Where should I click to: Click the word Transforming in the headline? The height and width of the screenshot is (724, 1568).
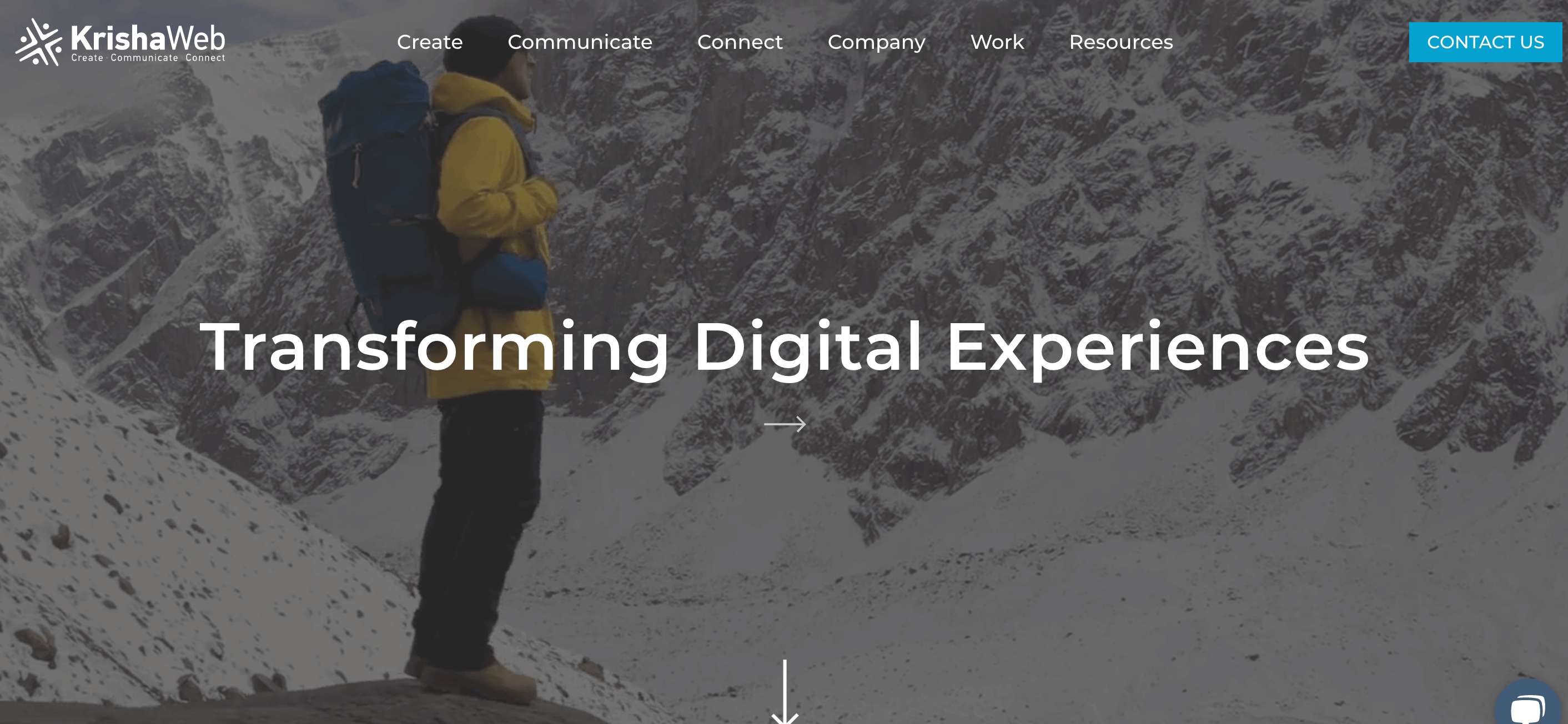pyautogui.click(x=435, y=348)
